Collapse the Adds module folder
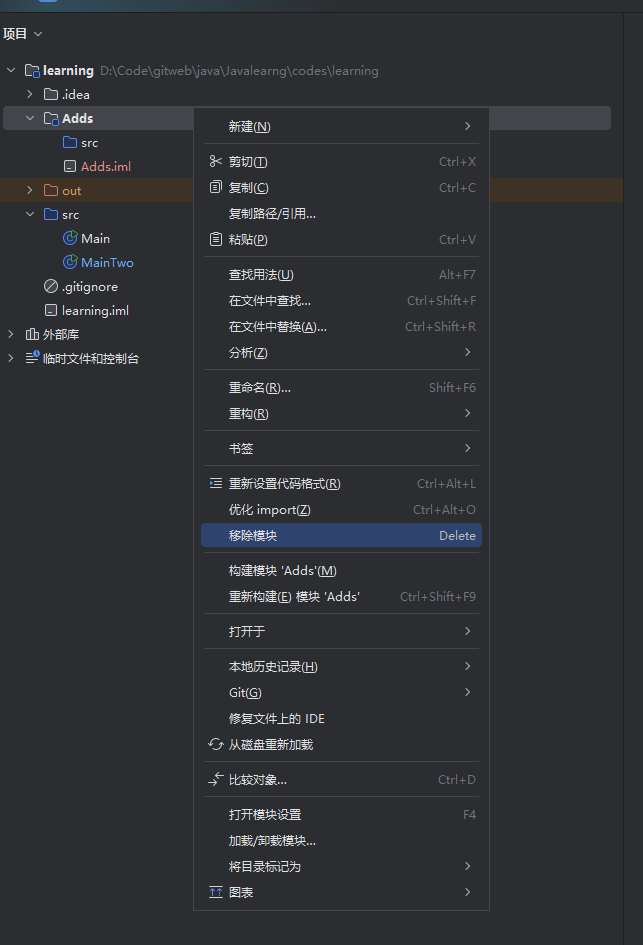The width and height of the screenshot is (643, 945). [30, 119]
